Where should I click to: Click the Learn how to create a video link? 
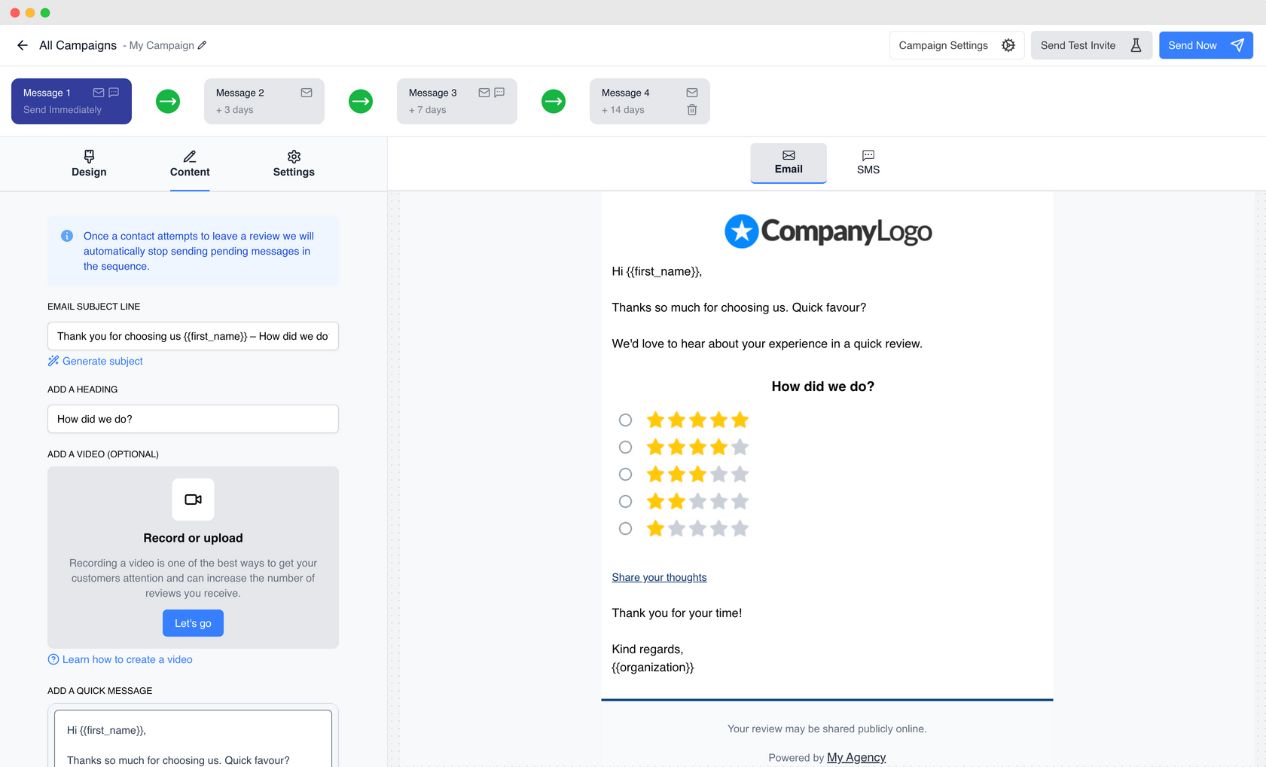[x=127, y=659]
